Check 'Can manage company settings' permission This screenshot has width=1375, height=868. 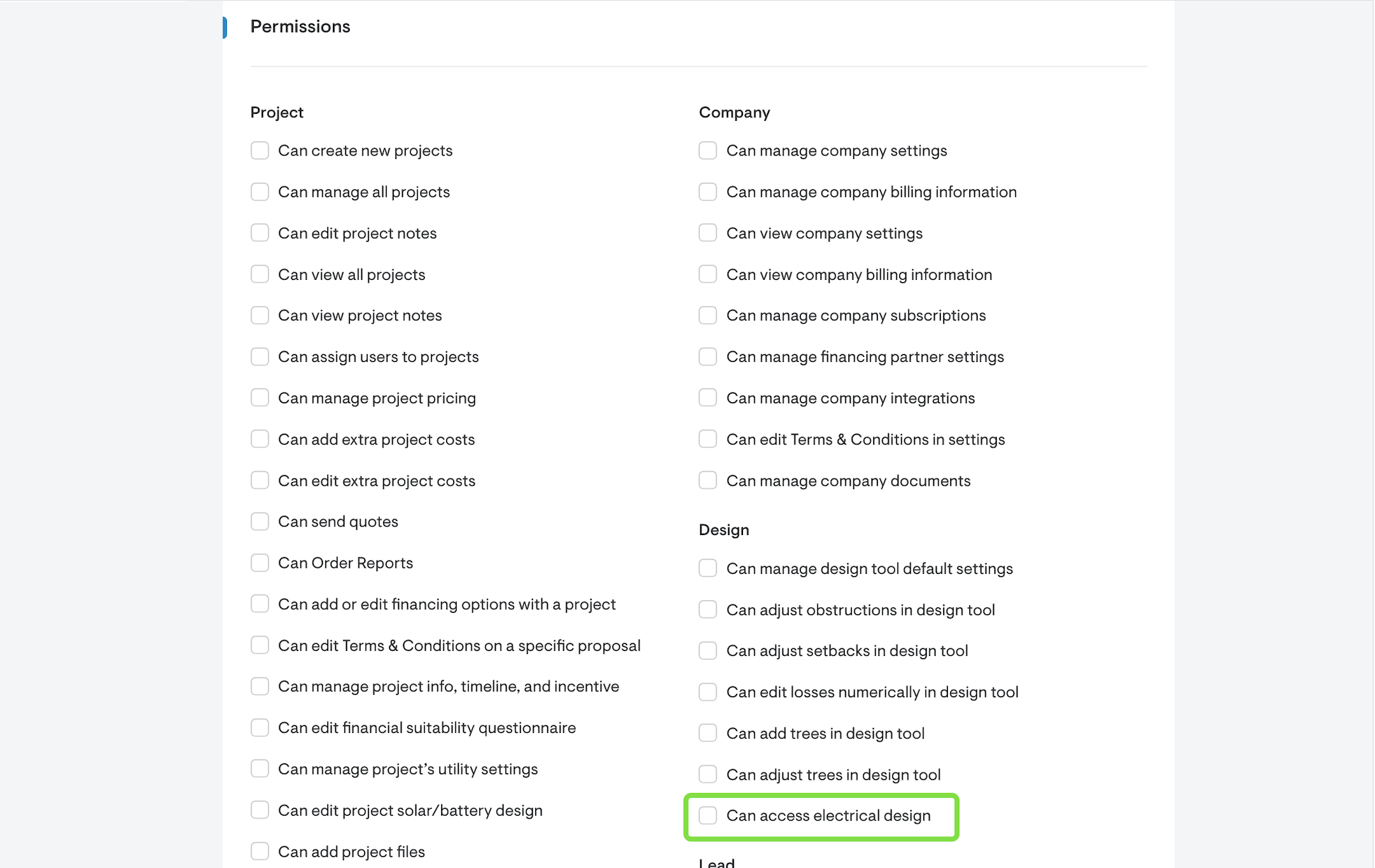click(x=708, y=151)
